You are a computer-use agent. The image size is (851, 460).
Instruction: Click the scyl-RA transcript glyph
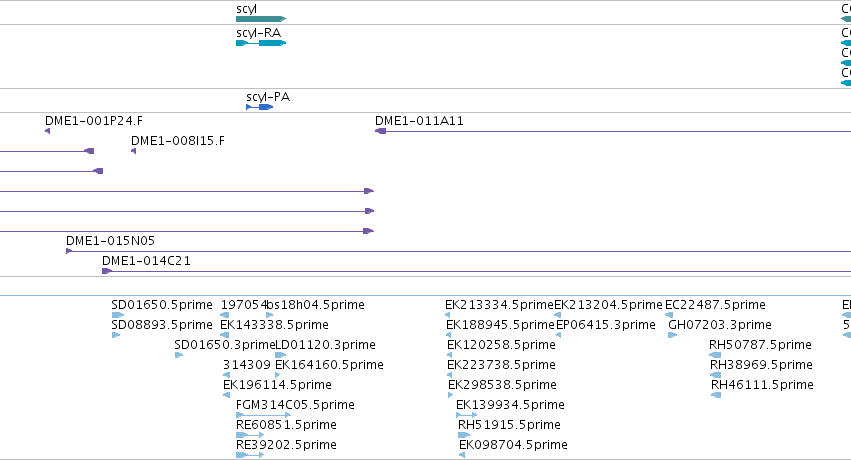click(x=261, y=43)
